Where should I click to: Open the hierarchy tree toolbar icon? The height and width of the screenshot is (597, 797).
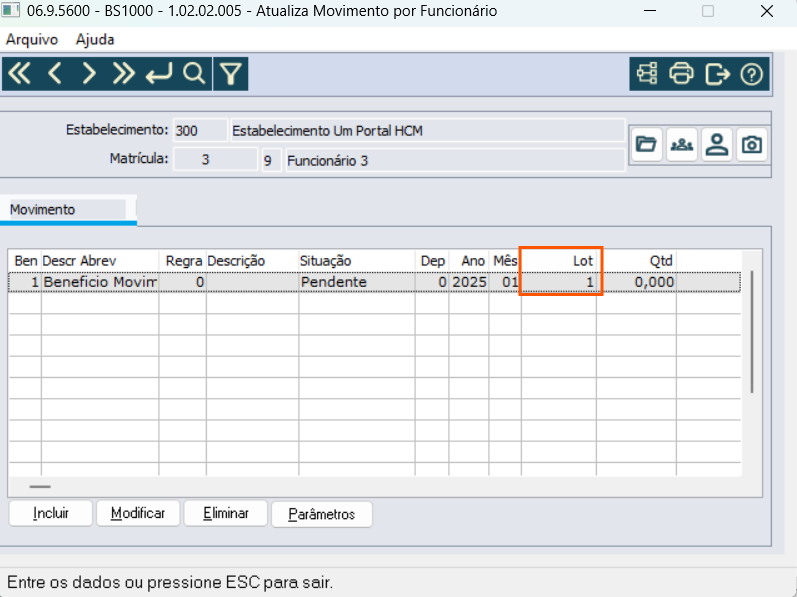647,74
